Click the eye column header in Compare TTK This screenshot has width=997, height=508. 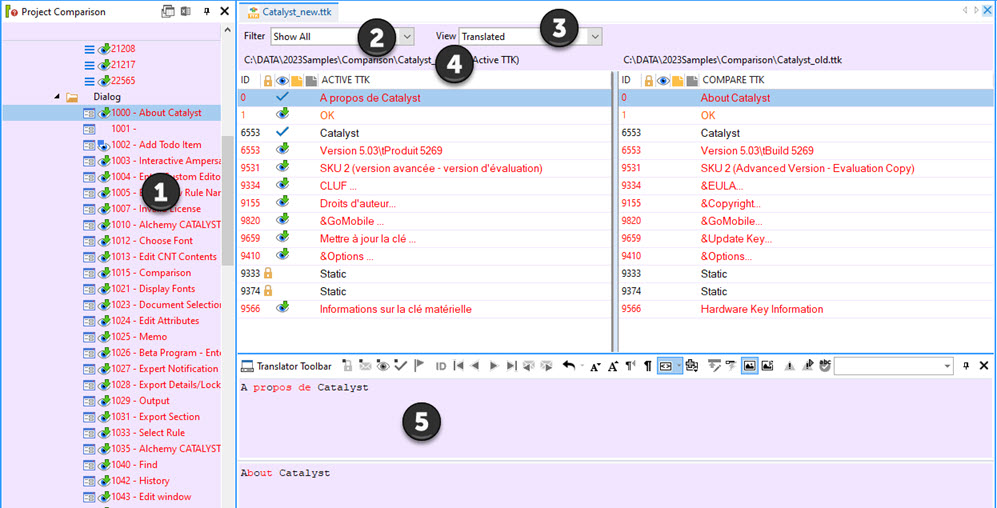[662, 80]
